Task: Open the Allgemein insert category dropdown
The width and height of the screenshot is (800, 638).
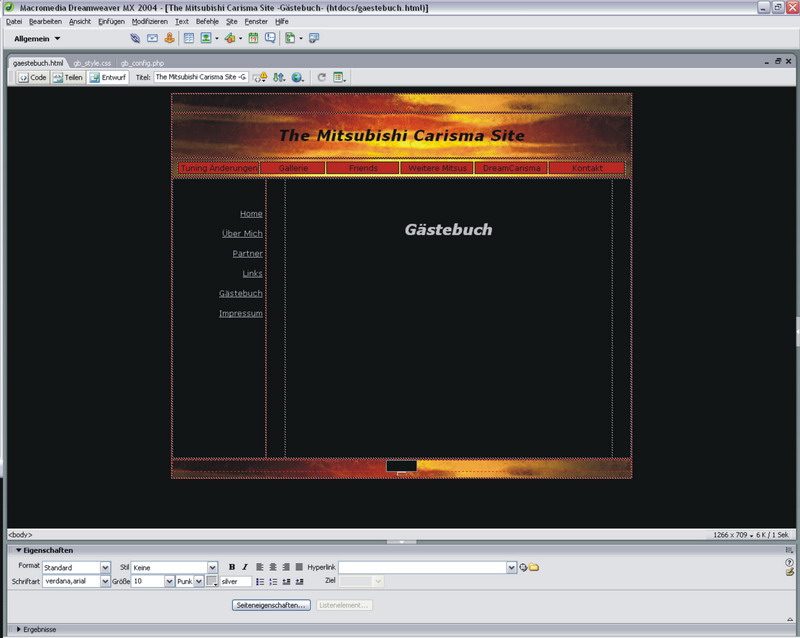Action: pyautogui.click(x=37, y=39)
